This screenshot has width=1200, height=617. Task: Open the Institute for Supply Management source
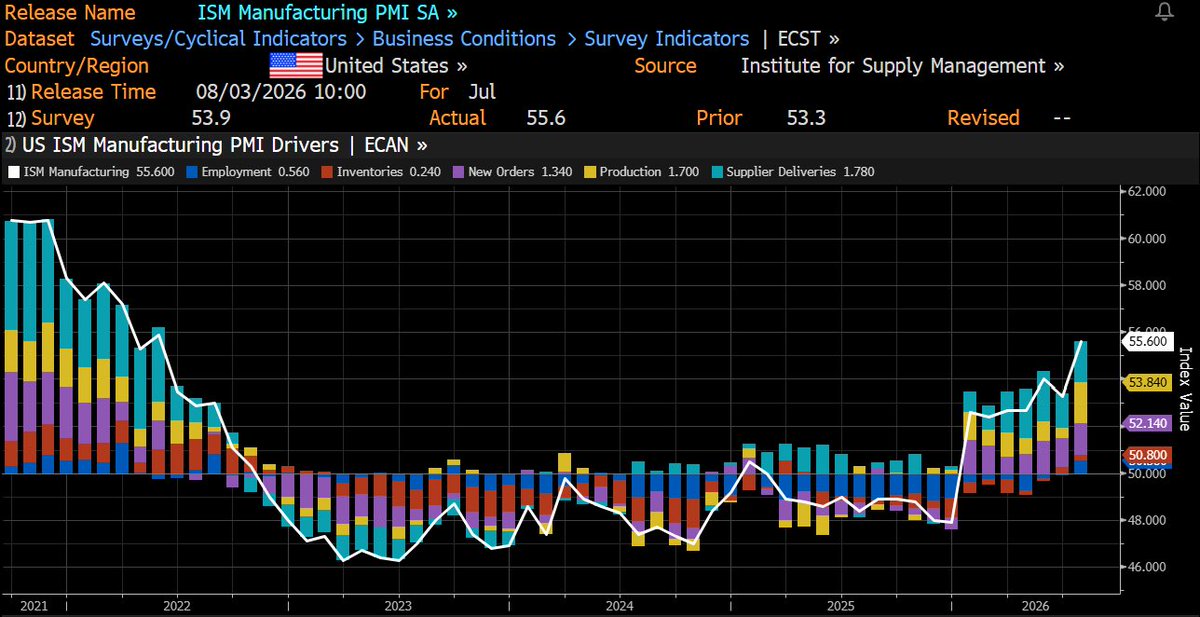[902, 66]
